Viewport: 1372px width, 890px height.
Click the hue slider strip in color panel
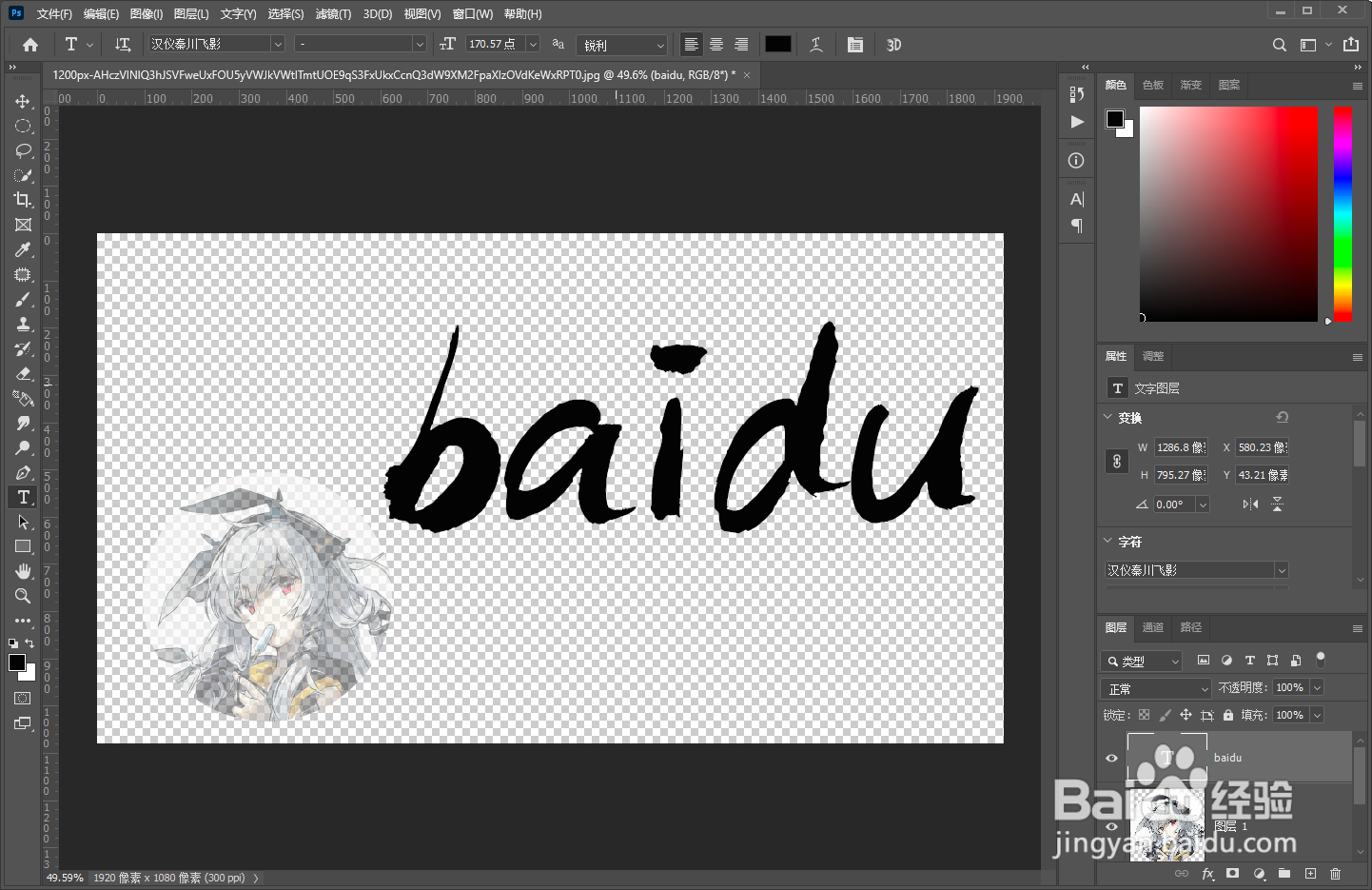1343,213
